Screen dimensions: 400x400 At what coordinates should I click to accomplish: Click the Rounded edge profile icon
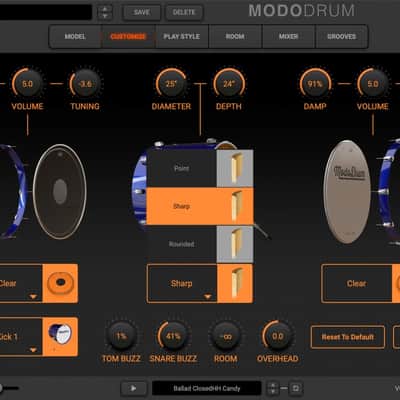pyautogui.click(x=235, y=244)
